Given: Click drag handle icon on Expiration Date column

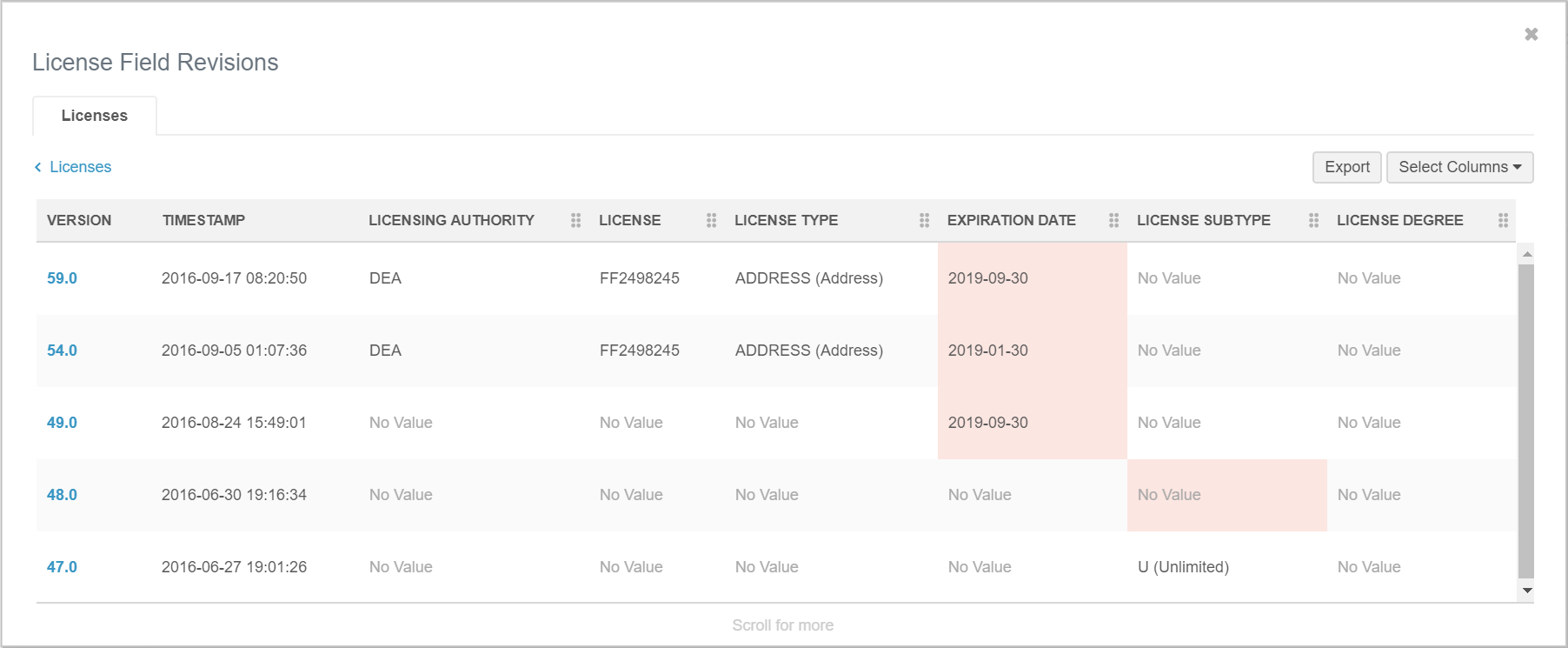Looking at the screenshot, I should [1113, 221].
